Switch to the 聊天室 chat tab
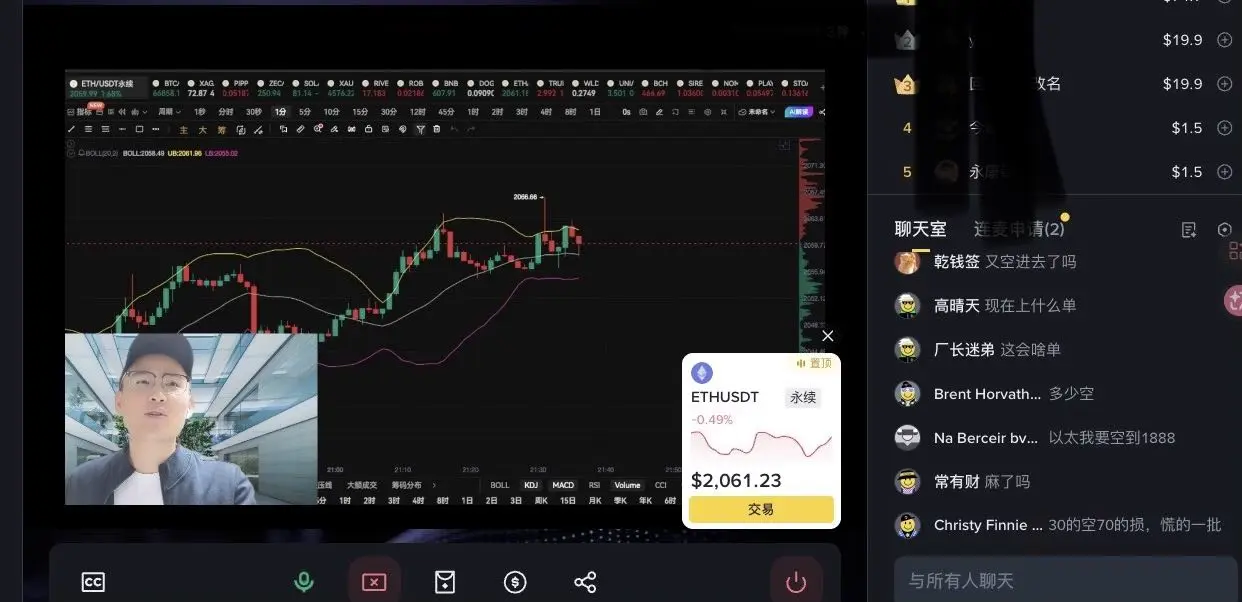The image size is (1242, 602). point(920,229)
